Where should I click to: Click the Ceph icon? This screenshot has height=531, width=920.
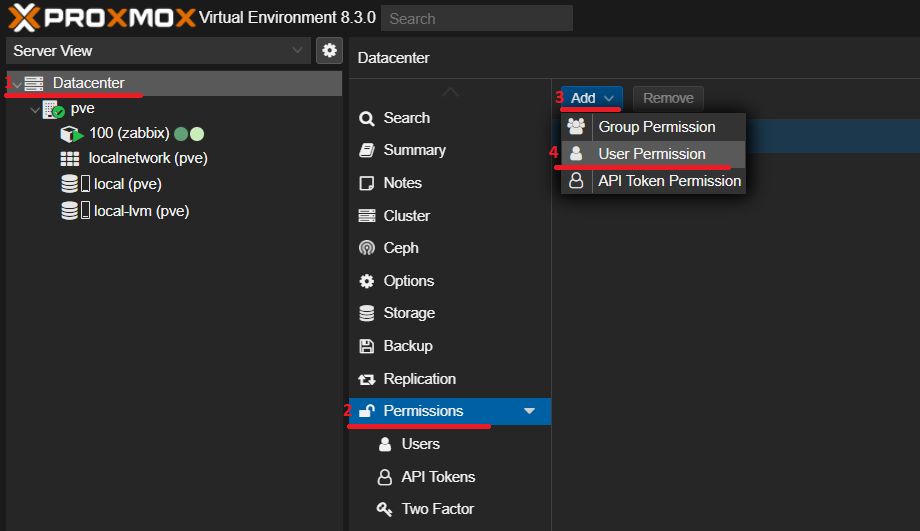tap(367, 248)
